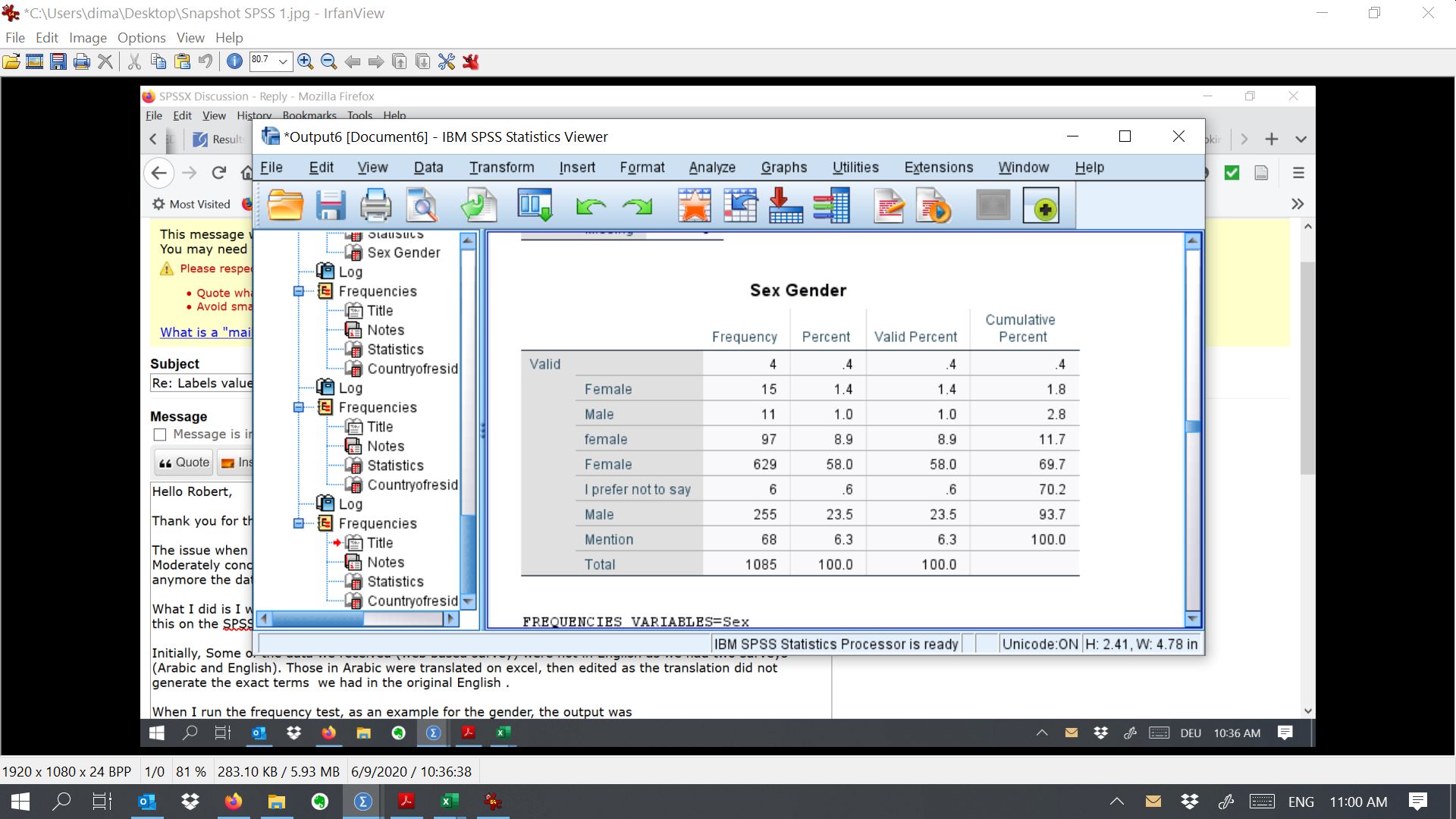Viewport: 1456px width, 819px height.
Task: Zoom out with the minus magnifier icon
Action: pos(329,62)
